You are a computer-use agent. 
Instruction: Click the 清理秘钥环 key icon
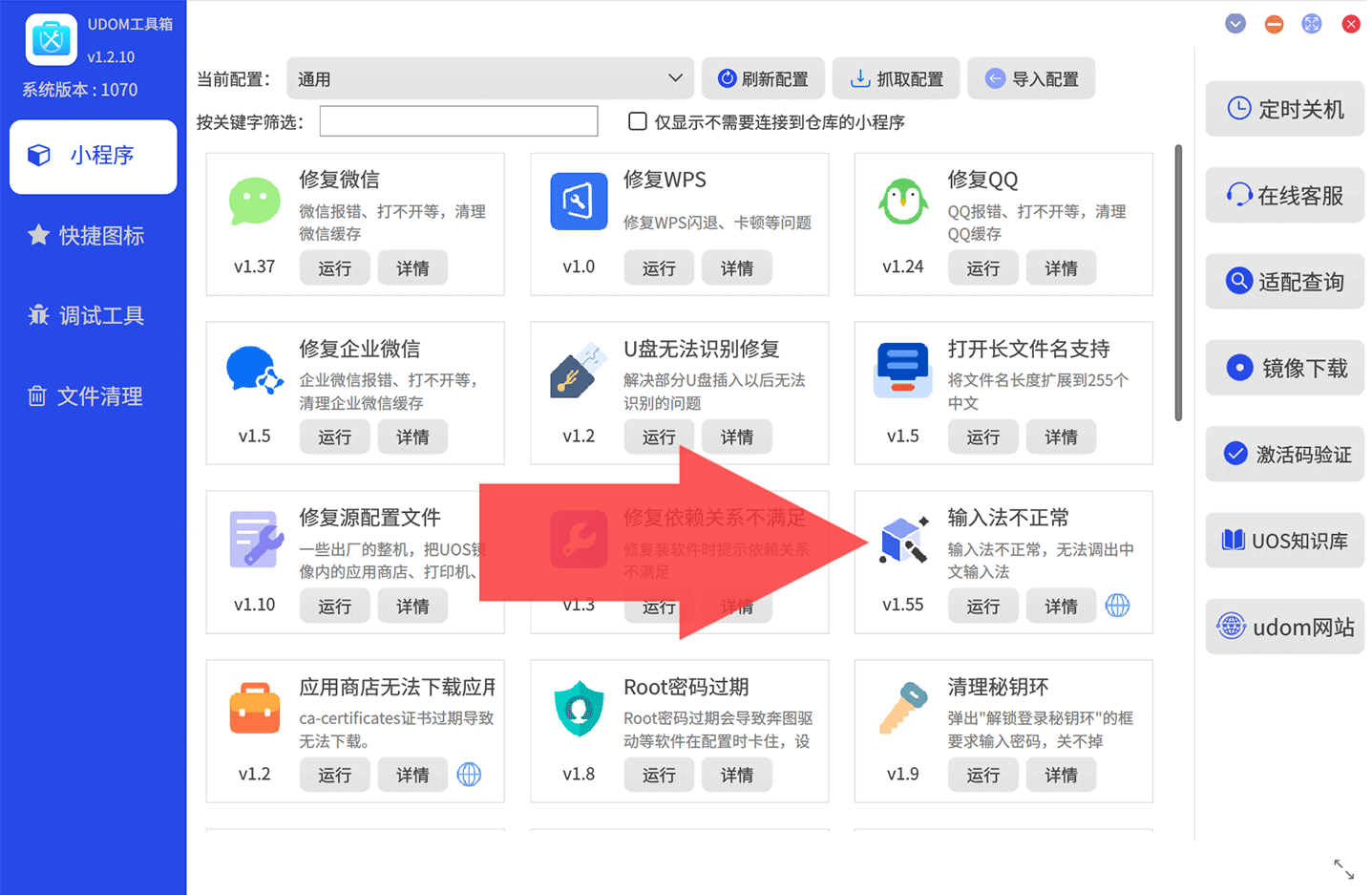(903, 708)
